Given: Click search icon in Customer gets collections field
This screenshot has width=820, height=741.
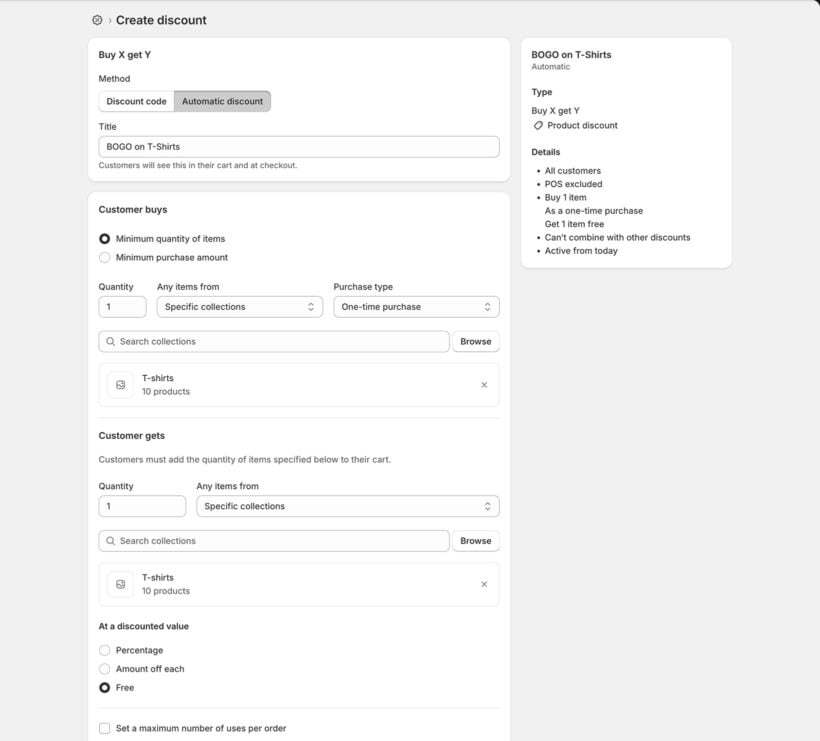Looking at the screenshot, I should click(110, 541).
